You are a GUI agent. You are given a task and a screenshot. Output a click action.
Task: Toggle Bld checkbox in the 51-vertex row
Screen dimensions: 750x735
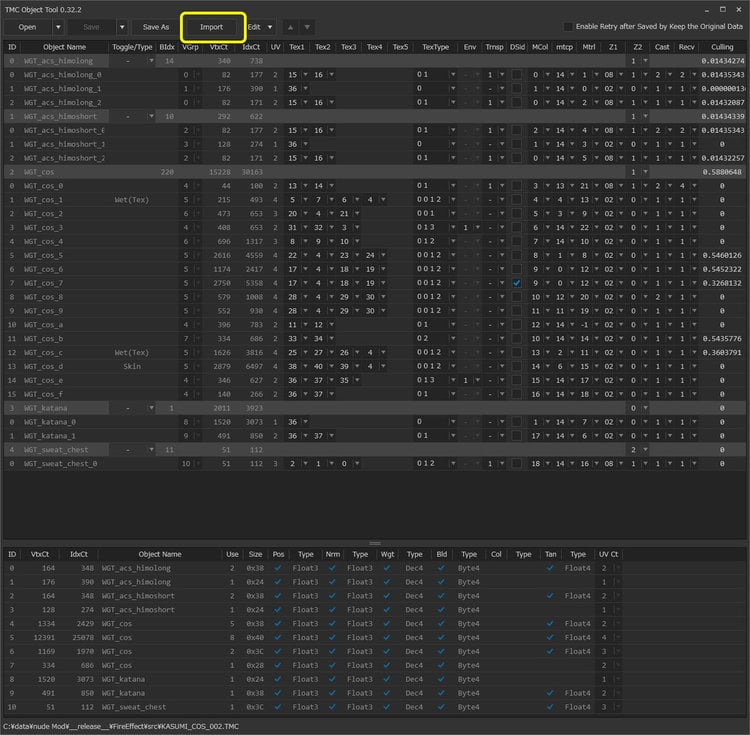point(441,707)
